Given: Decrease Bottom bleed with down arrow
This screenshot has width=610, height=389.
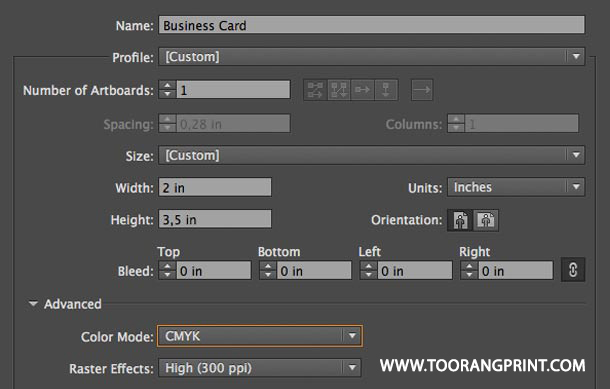Looking at the screenshot, I should [268, 275].
